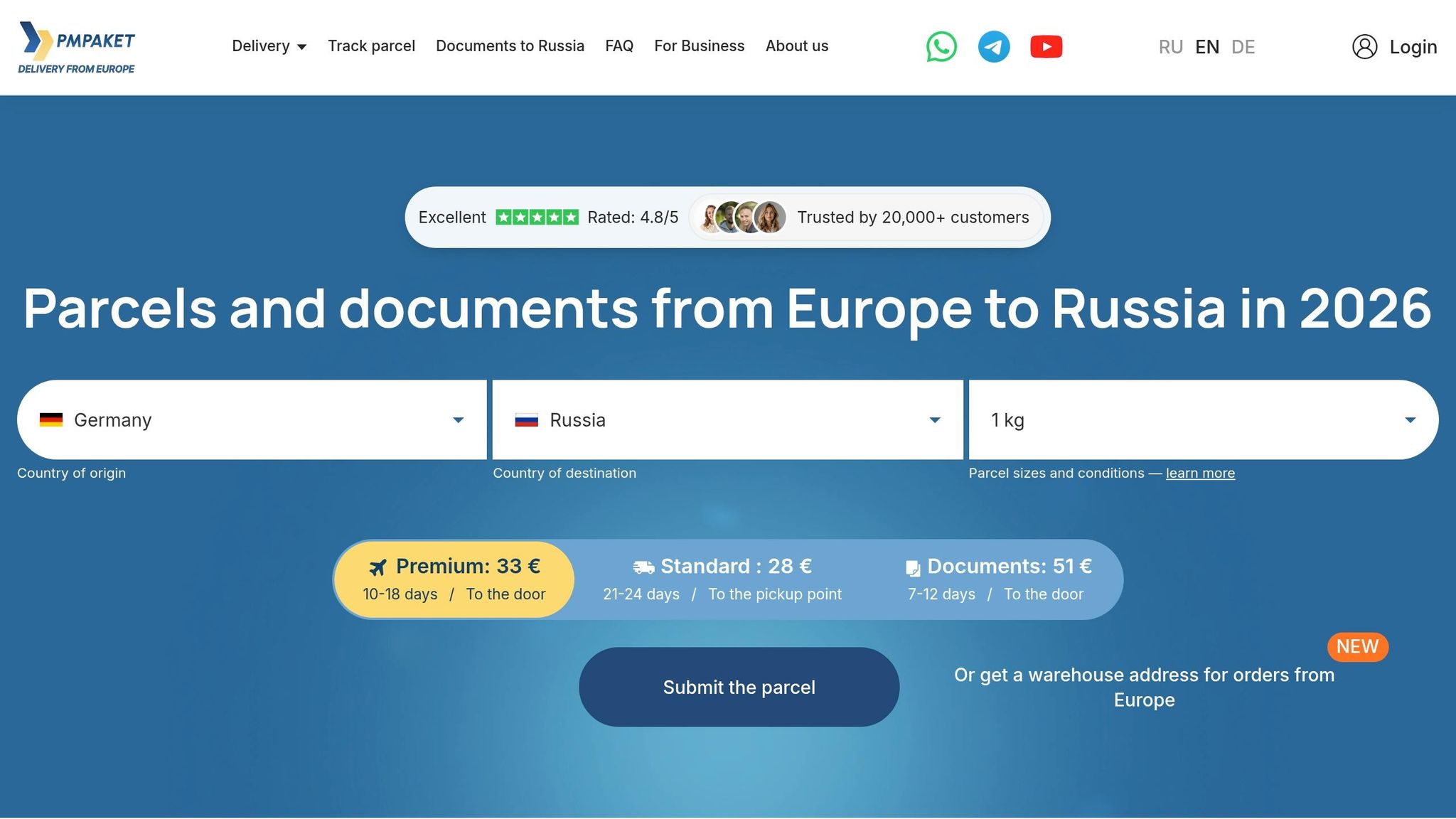Image resolution: width=1456 pixels, height=819 pixels.
Task: Click the Submit the parcel button
Action: [x=739, y=687]
